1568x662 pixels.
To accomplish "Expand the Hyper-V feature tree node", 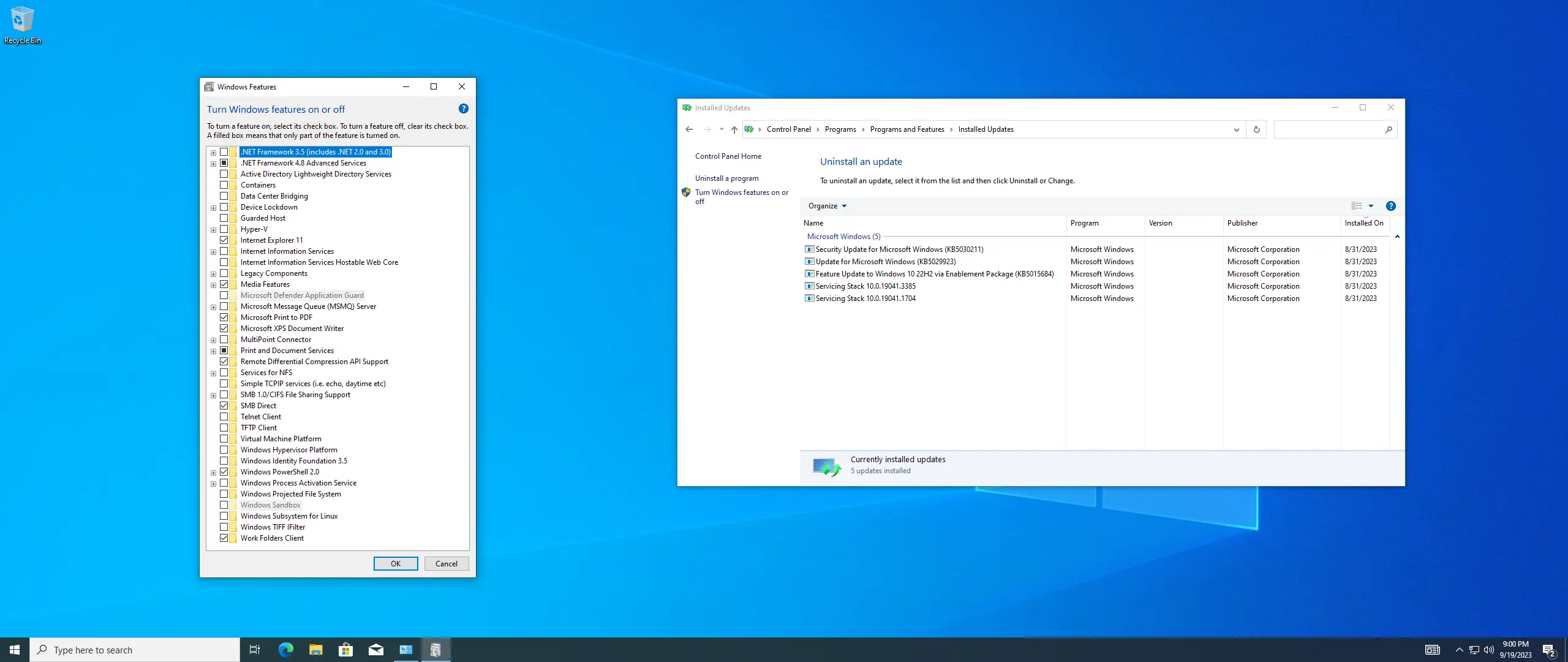I will click(x=213, y=230).
